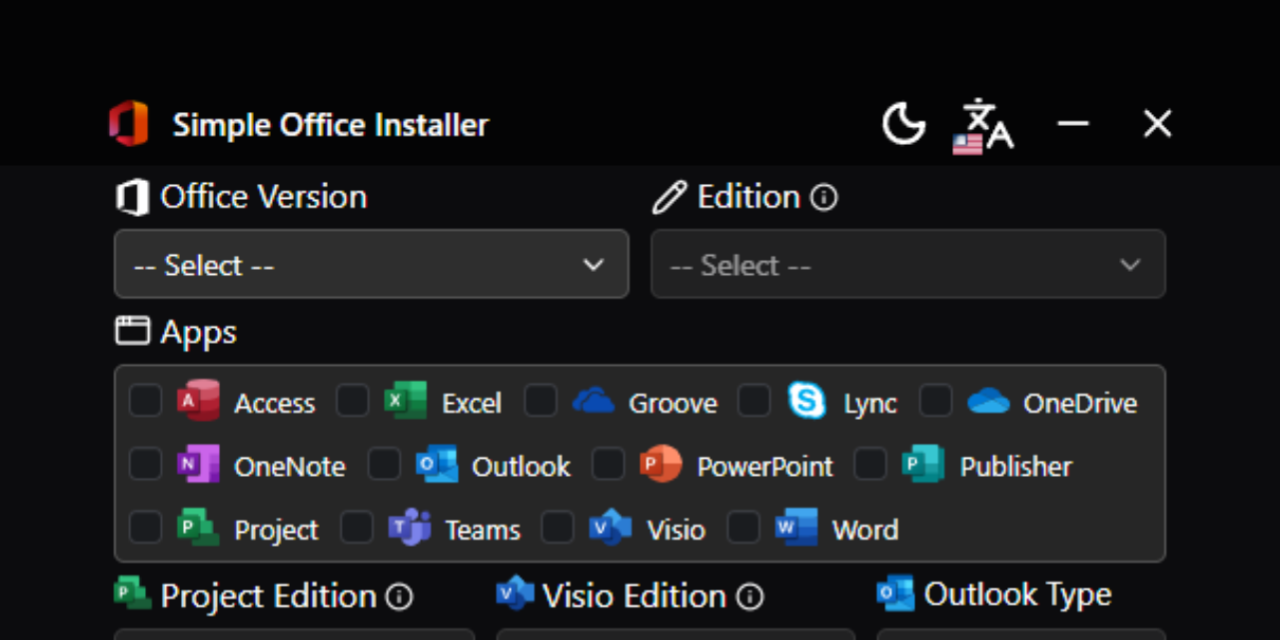Click the Visio Edition heading icon
Screen dimensions: 1280x640
(x=515, y=593)
